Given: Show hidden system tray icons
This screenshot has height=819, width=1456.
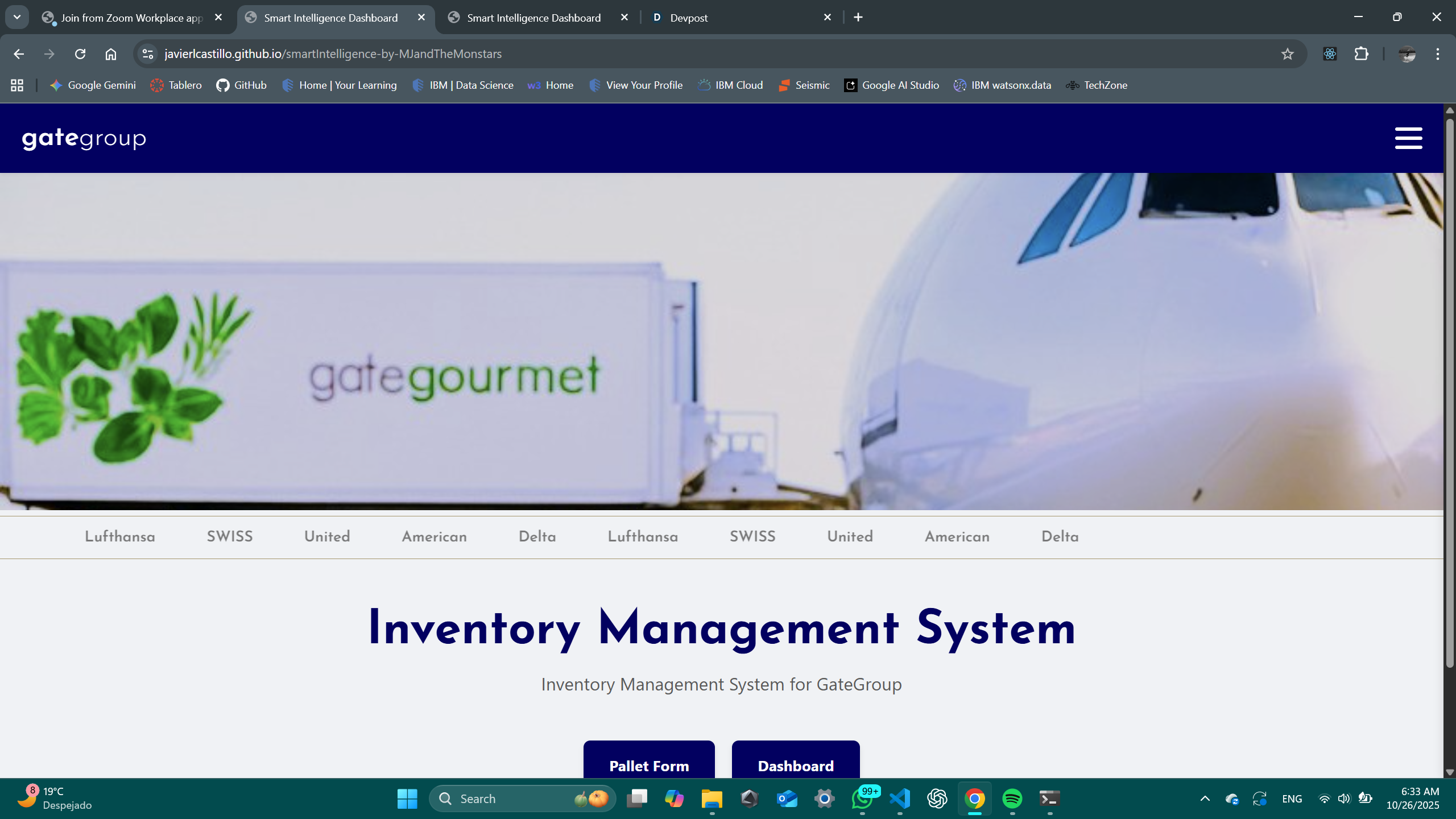Looking at the screenshot, I should pyautogui.click(x=1205, y=799).
